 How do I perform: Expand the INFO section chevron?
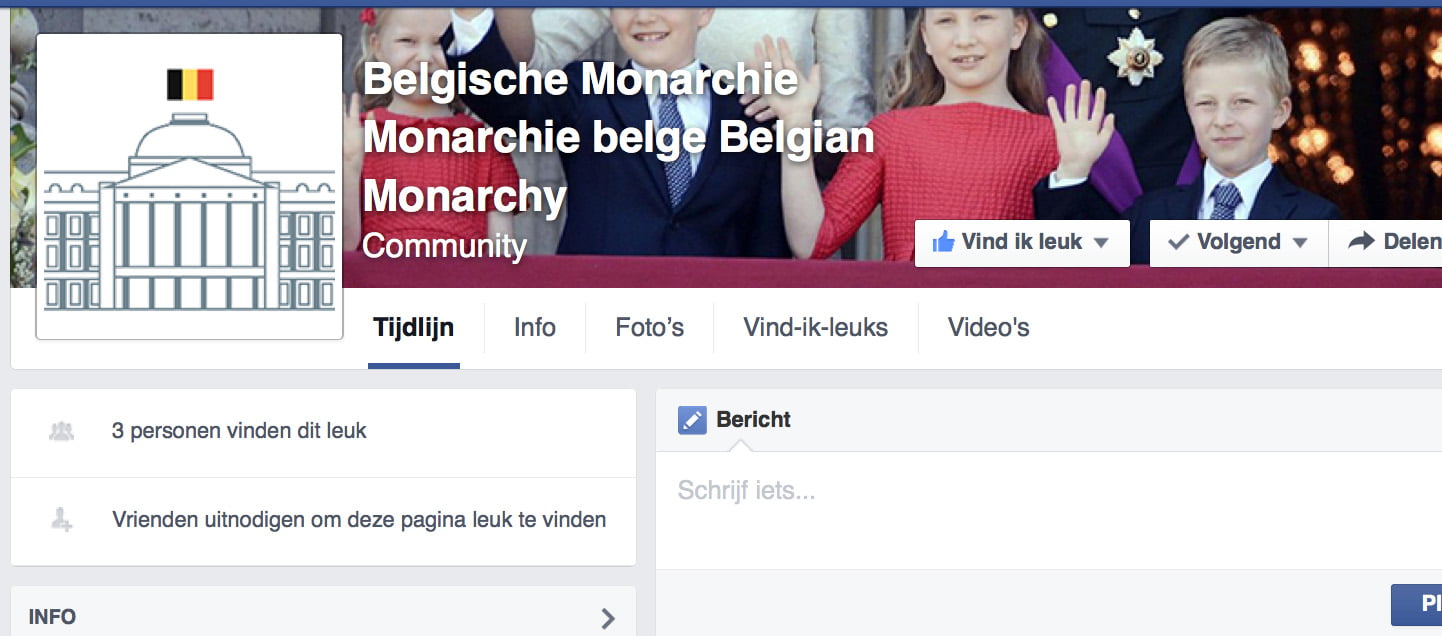607,618
